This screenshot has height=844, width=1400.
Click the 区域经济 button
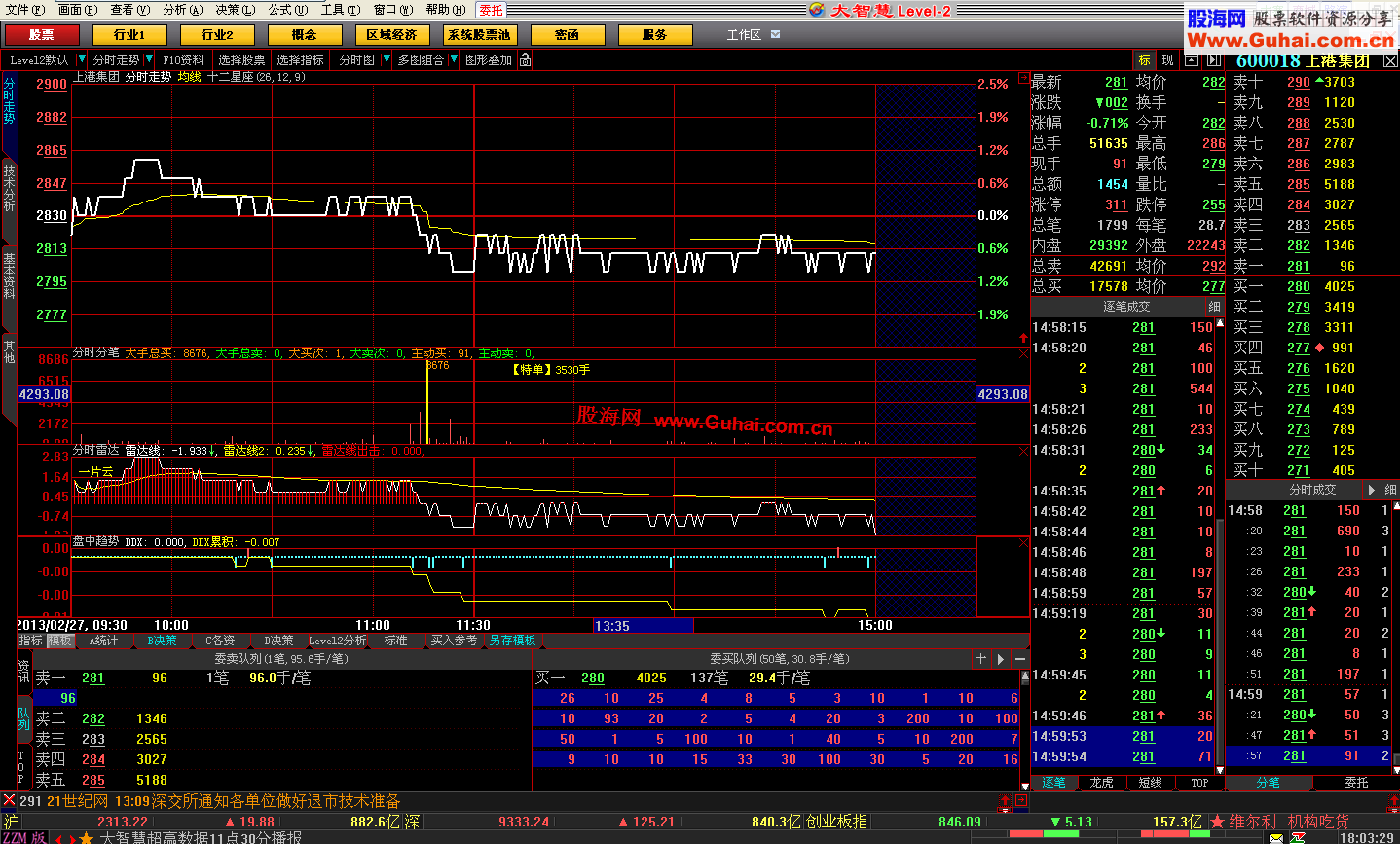[392, 34]
